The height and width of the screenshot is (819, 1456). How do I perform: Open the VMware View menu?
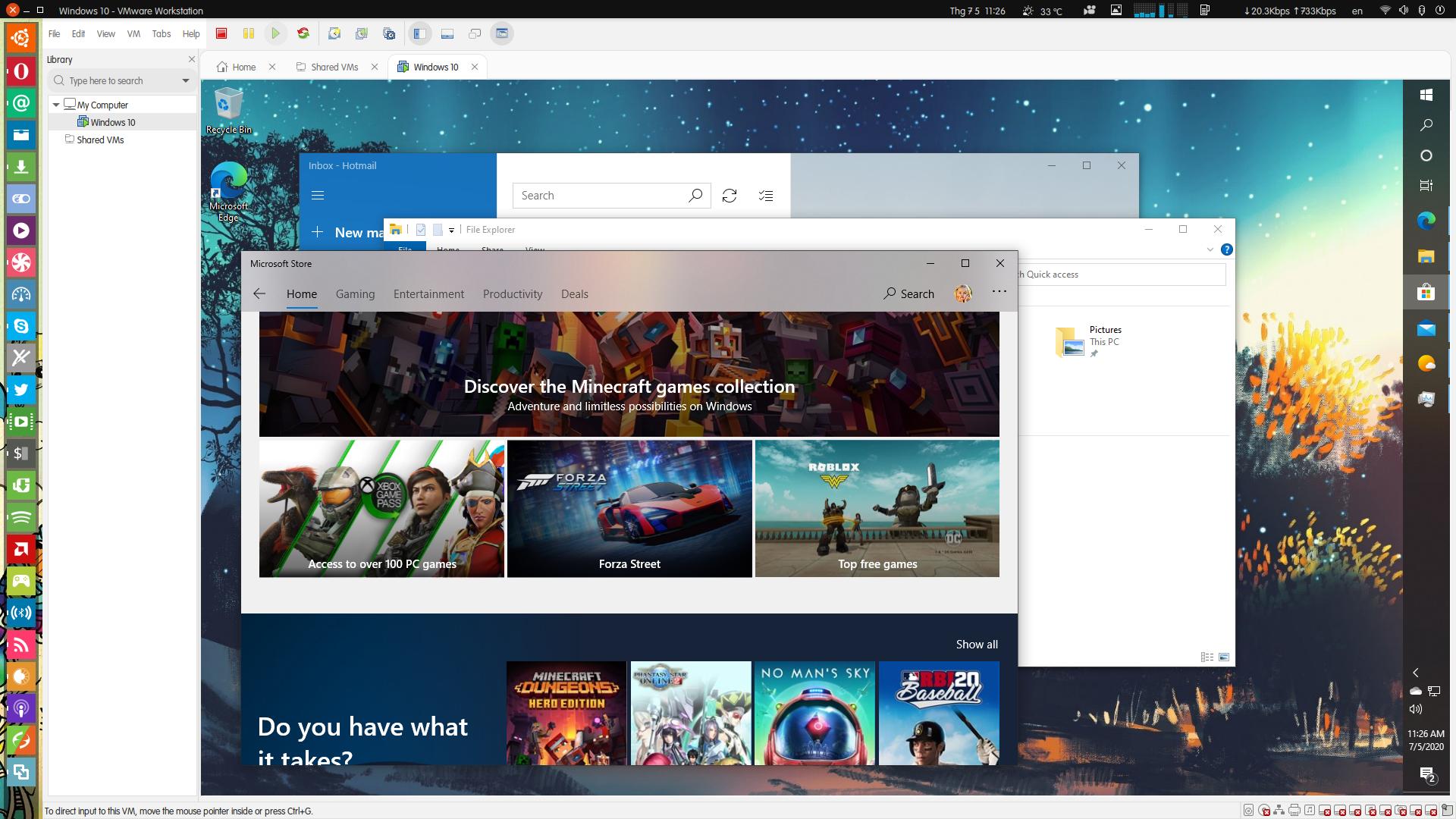coord(106,34)
